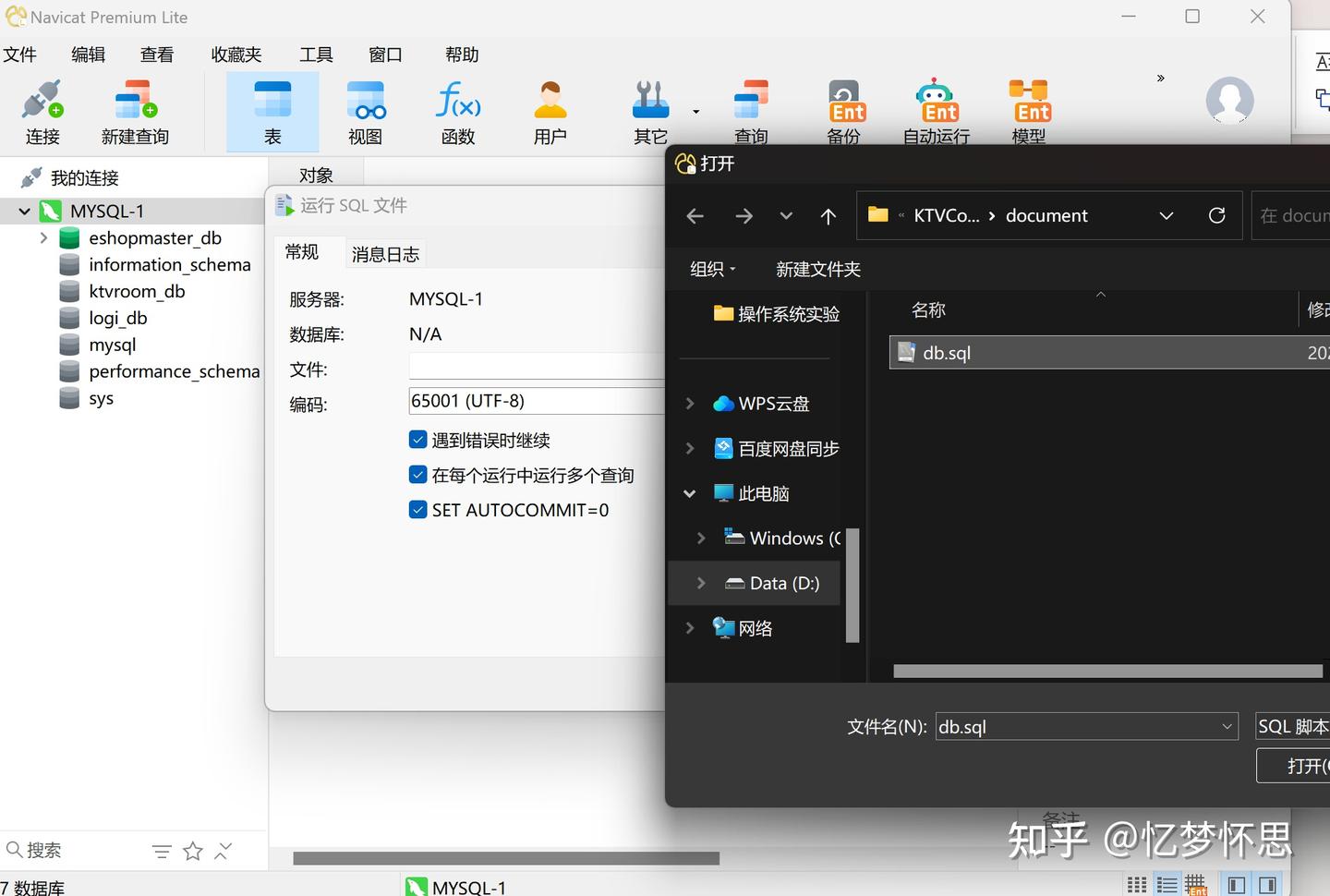The width and height of the screenshot is (1330, 896).
Task: Open the 视图 (Views) panel icon
Action: tap(365, 111)
